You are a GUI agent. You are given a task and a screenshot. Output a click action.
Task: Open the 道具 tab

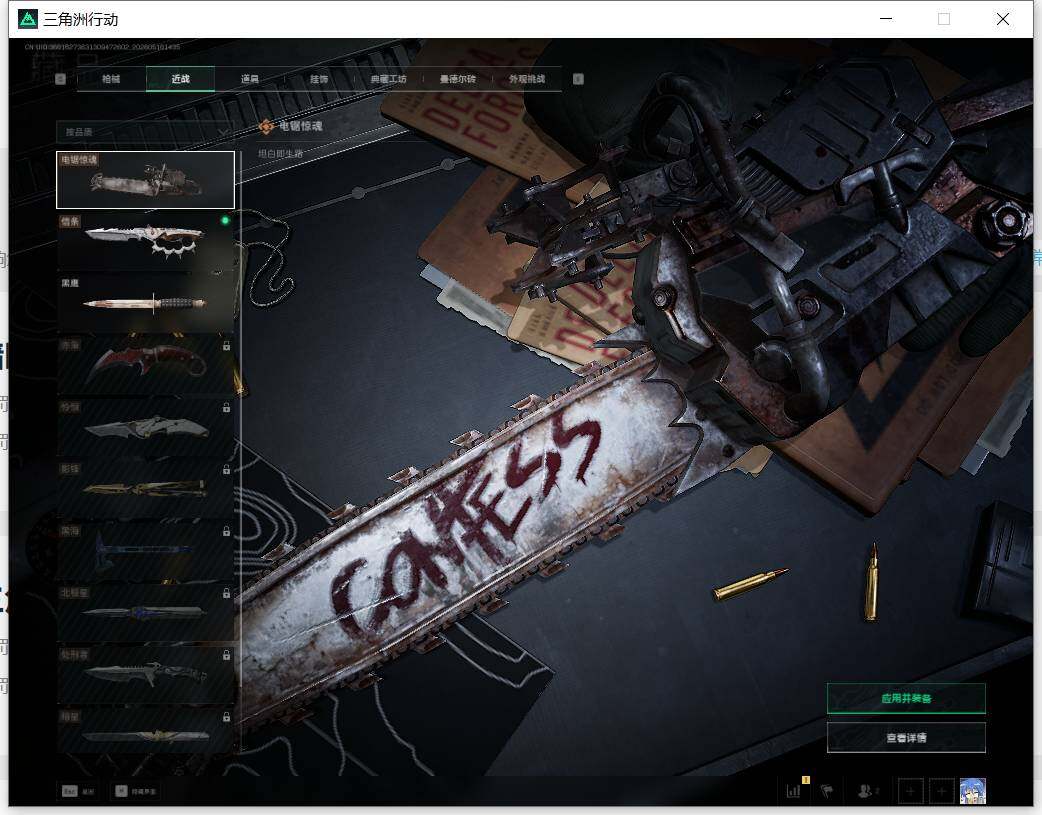point(250,79)
